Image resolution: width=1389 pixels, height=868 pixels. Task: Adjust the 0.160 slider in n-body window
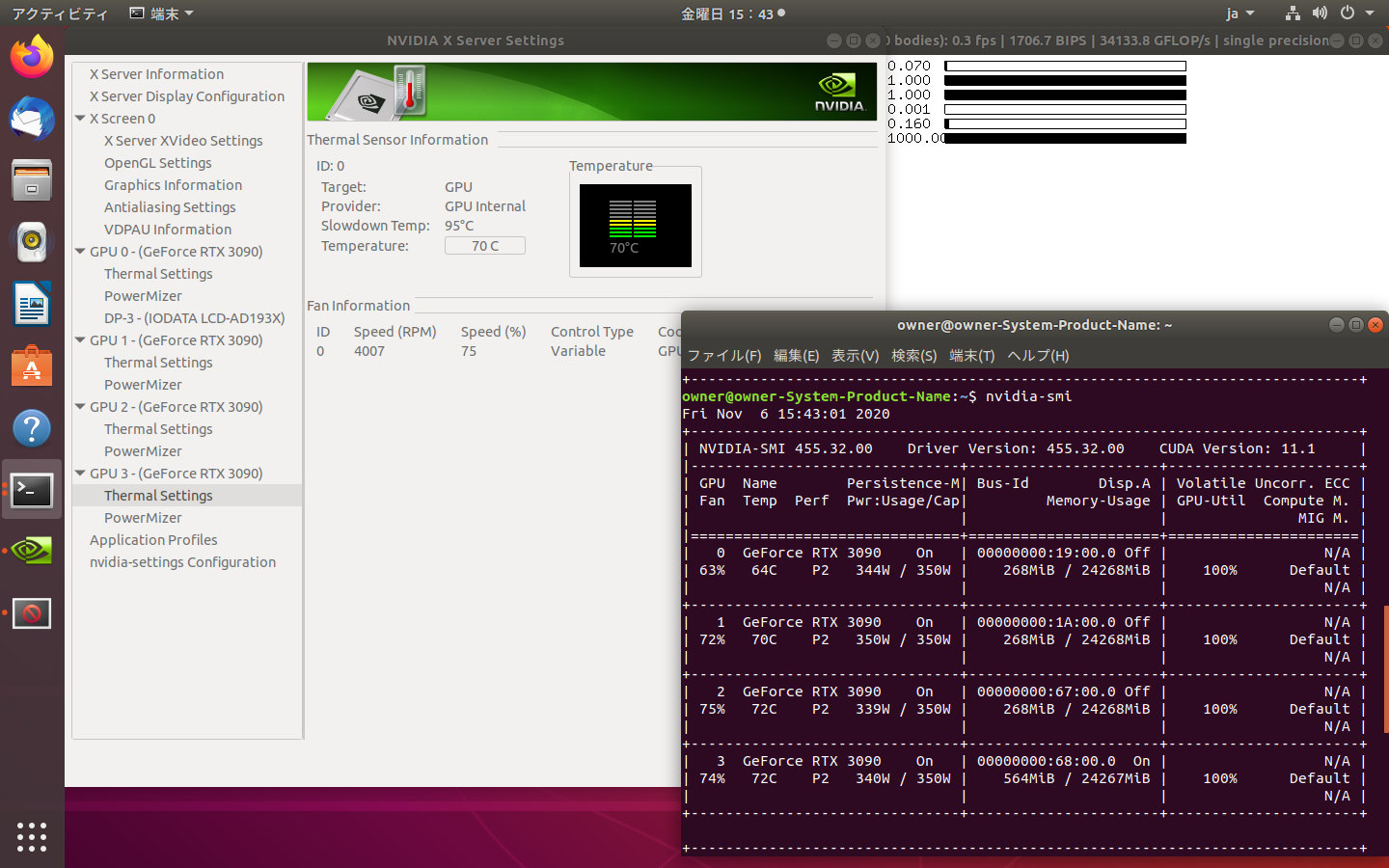1065,124
